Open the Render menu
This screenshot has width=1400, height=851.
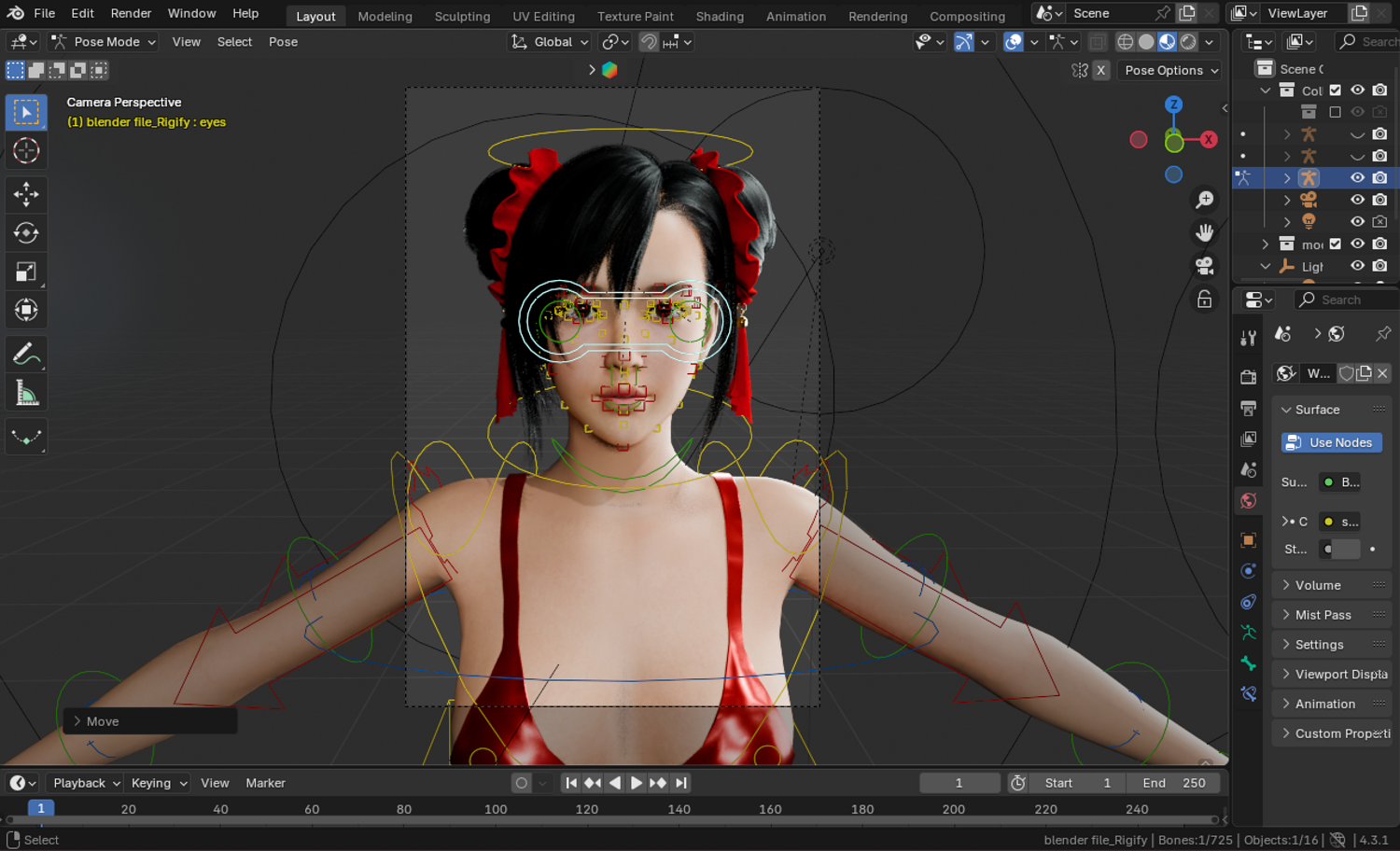click(x=131, y=13)
